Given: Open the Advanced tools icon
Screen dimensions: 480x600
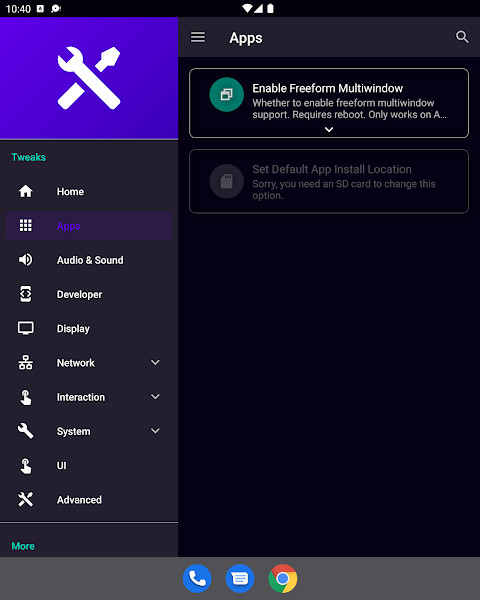Looking at the screenshot, I should coord(26,499).
